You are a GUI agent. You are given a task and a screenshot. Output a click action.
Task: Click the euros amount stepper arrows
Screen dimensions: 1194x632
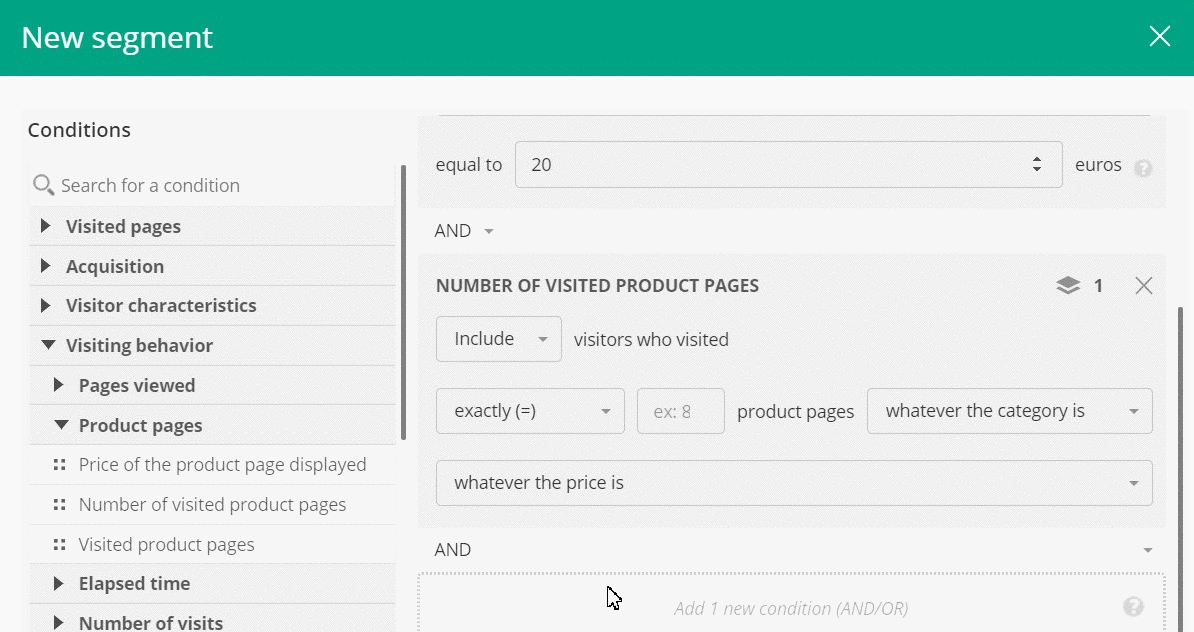[1037, 164]
